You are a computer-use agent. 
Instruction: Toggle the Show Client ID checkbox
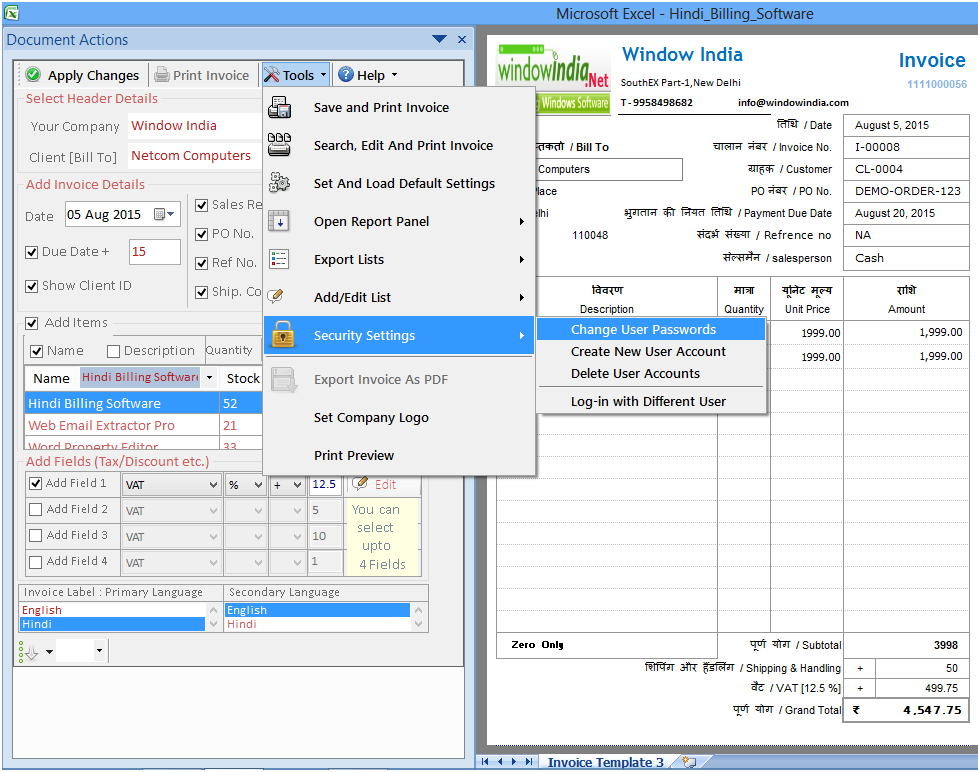pyautogui.click(x=31, y=286)
